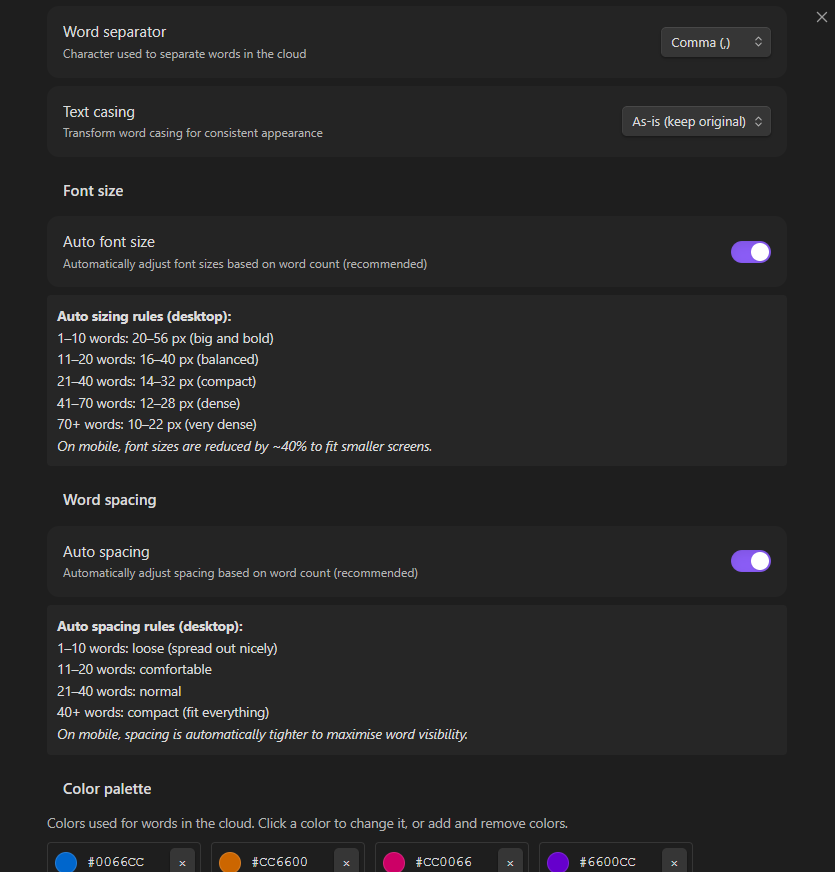Click the blue #0066CC color swatch to change it
Image resolution: width=835 pixels, height=872 pixels.
pyautogui.click(x=66, y=861)
